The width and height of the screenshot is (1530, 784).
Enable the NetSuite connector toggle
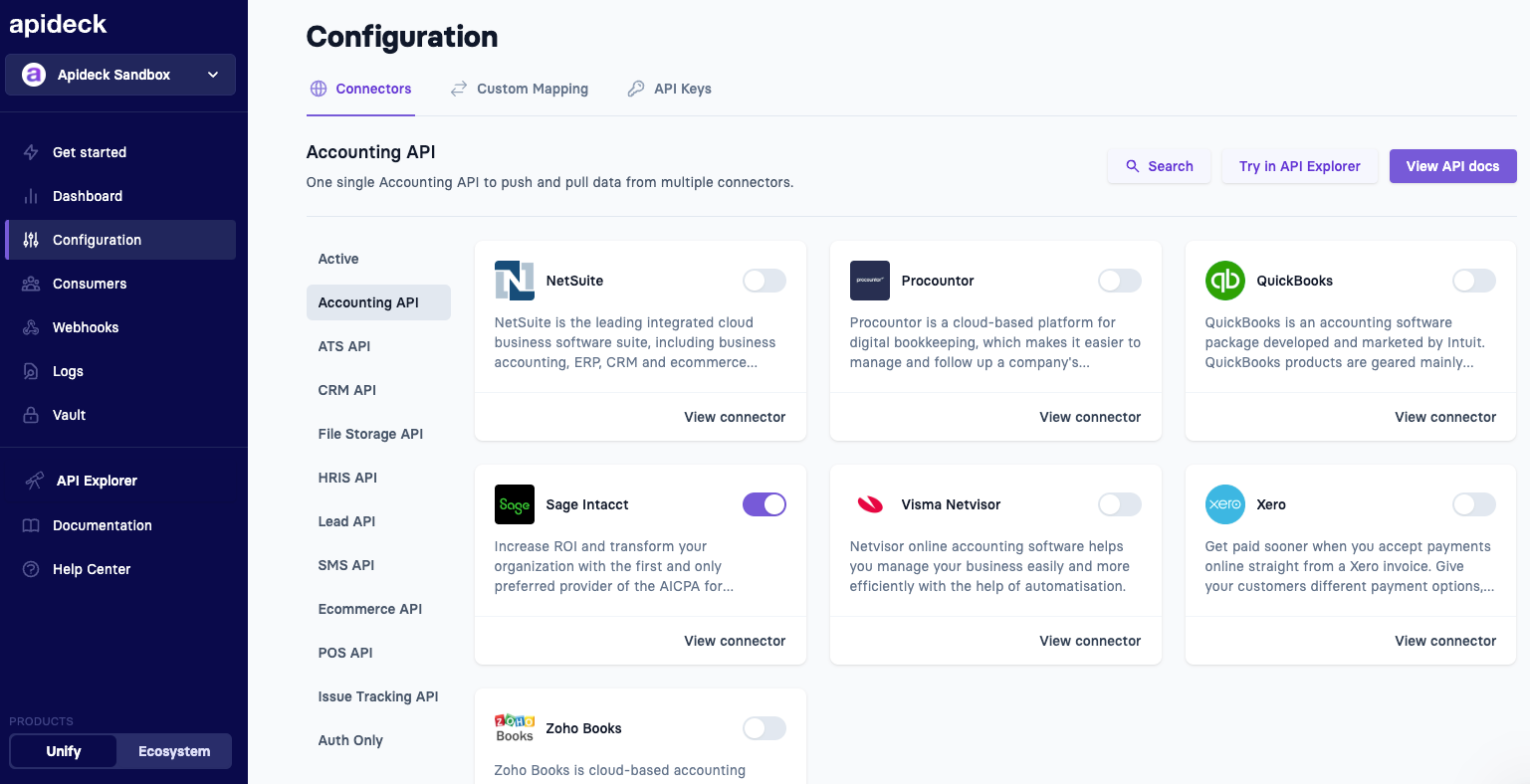click(x=764, y=281)
